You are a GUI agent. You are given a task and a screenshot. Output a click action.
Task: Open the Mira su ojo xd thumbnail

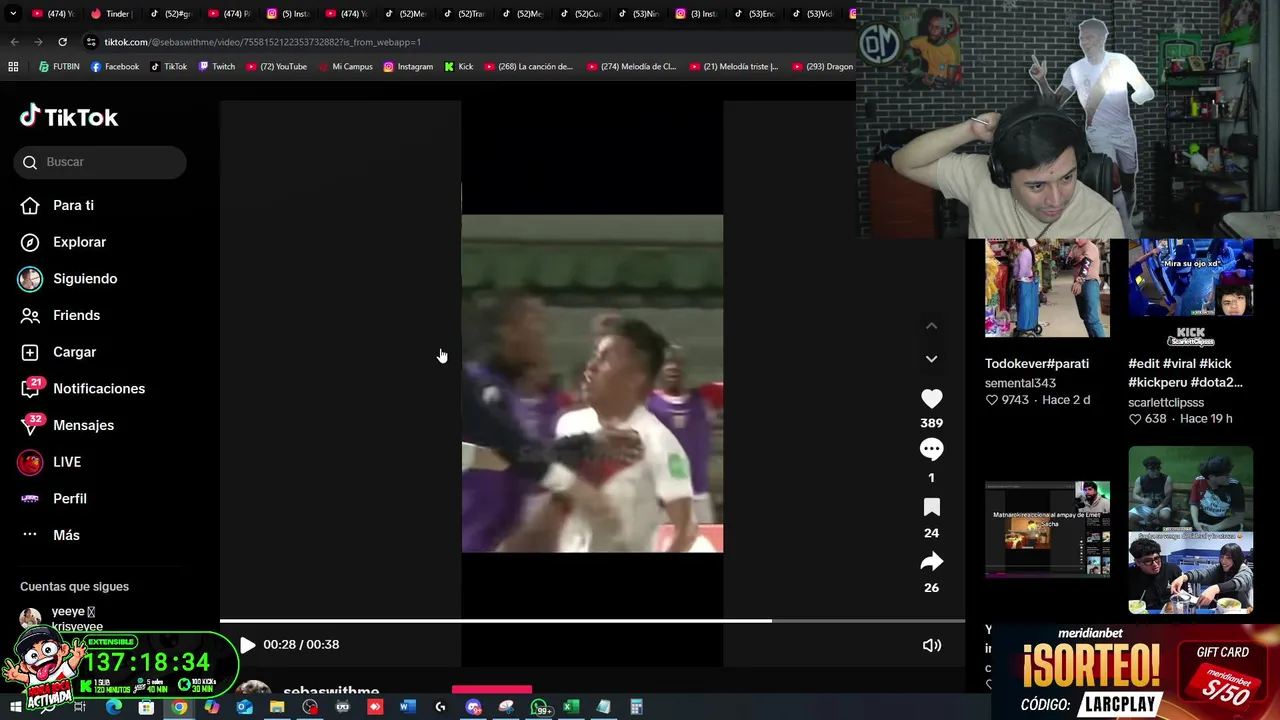click(x=1190, y=278)
